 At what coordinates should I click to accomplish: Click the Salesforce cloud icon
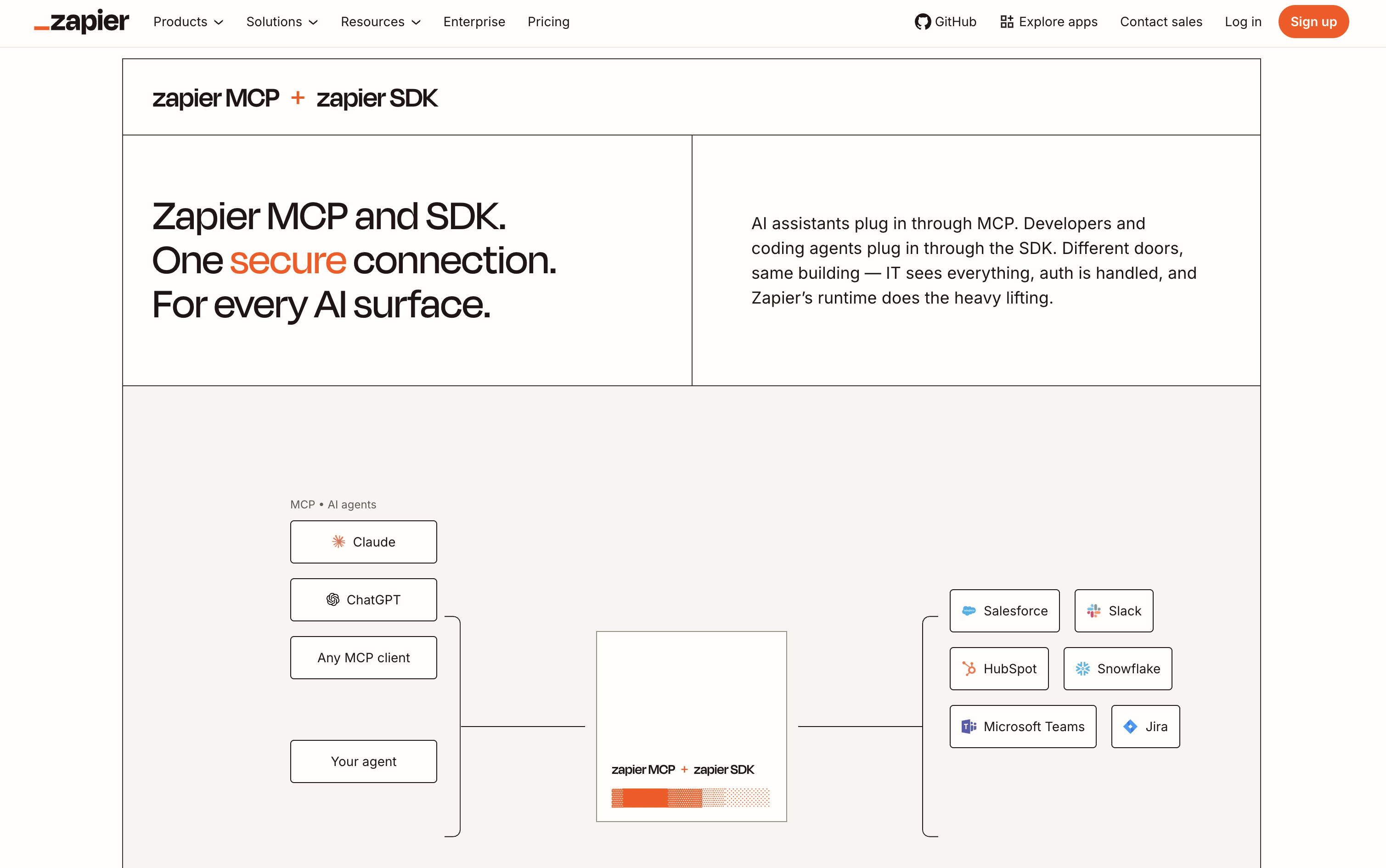[x=969, y=611]
